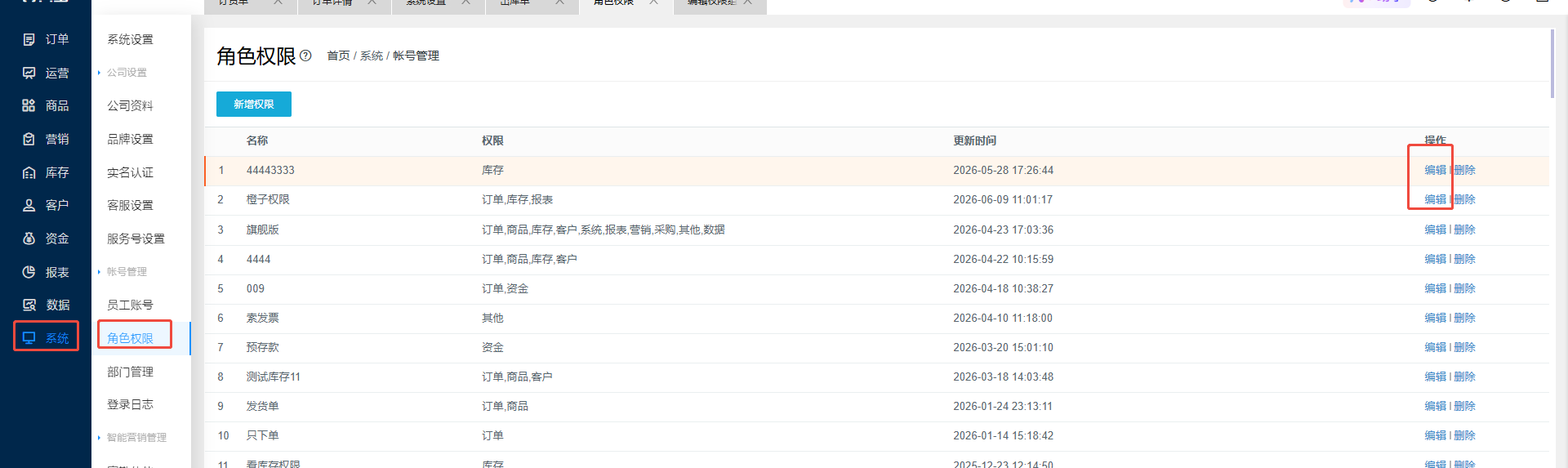This screenshot has width=1568, height=468.
Task: Open the 商品 module icon in sidebar
Action: click(x=29, y=105)
